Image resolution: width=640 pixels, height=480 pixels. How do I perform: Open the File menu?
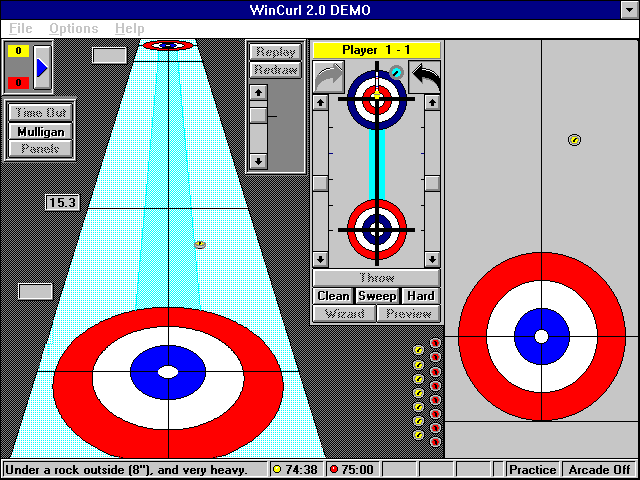point(20,28)
